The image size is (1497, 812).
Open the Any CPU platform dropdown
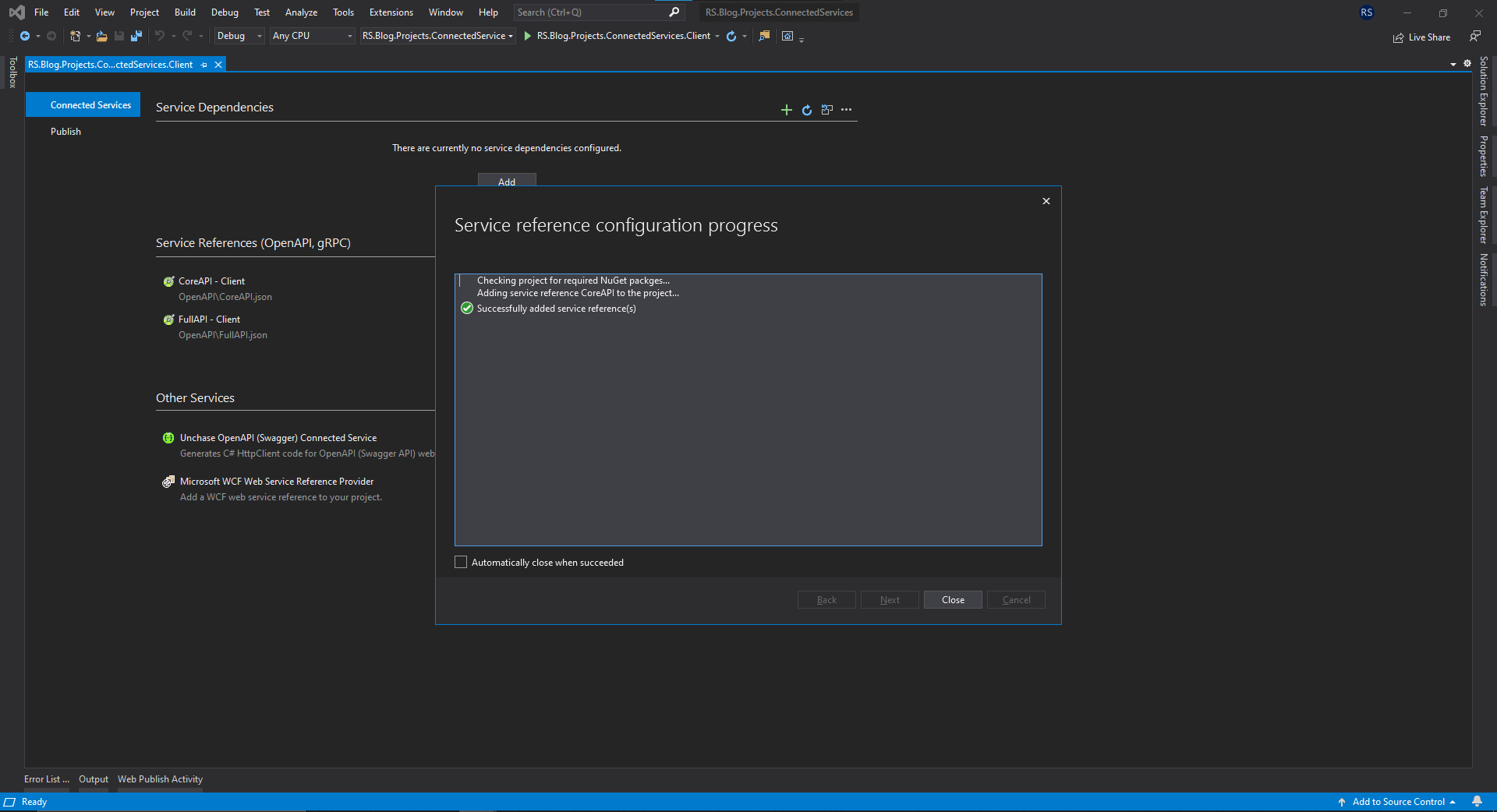tap(313, 36)
